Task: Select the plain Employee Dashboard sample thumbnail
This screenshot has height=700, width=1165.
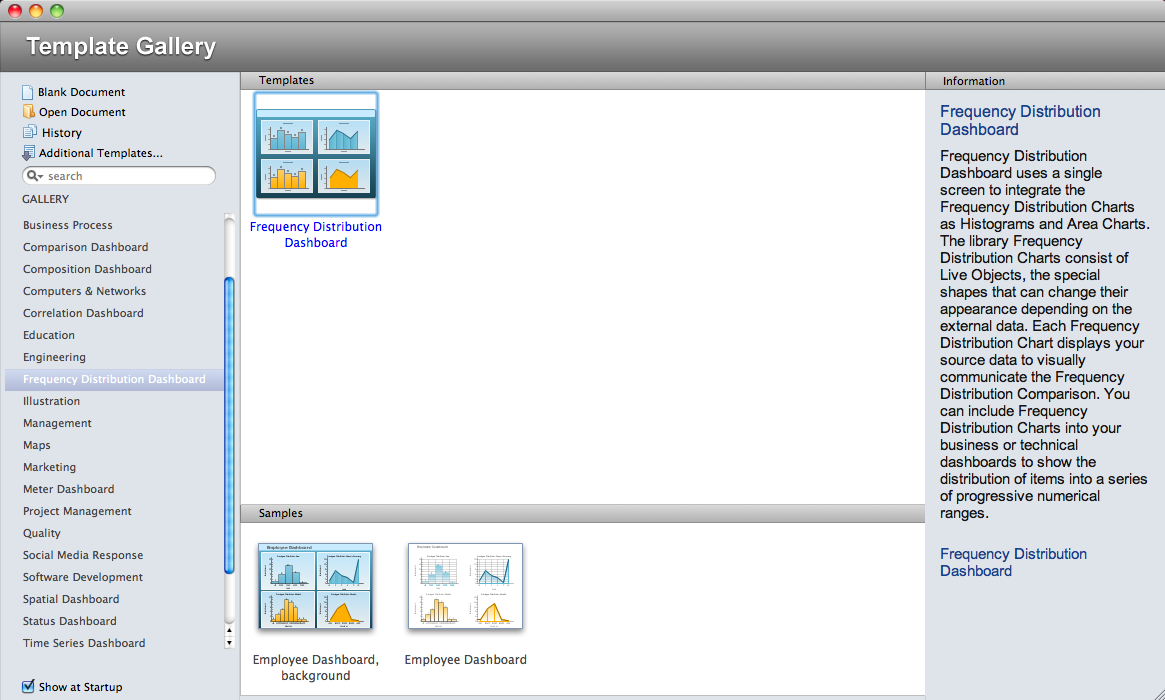Action: pyautogui.click(x=465, y=587)
